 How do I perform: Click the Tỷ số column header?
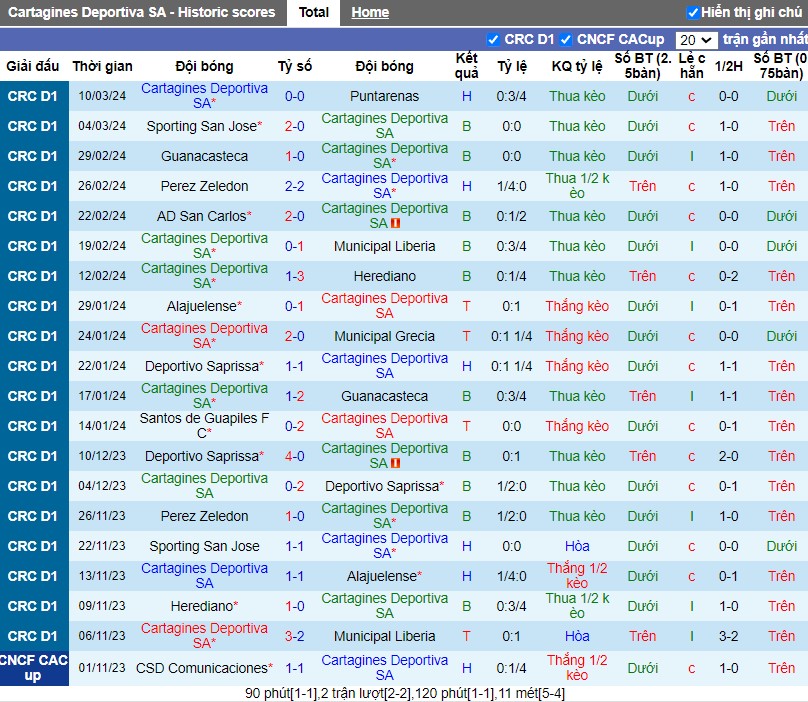coord(295,66)
